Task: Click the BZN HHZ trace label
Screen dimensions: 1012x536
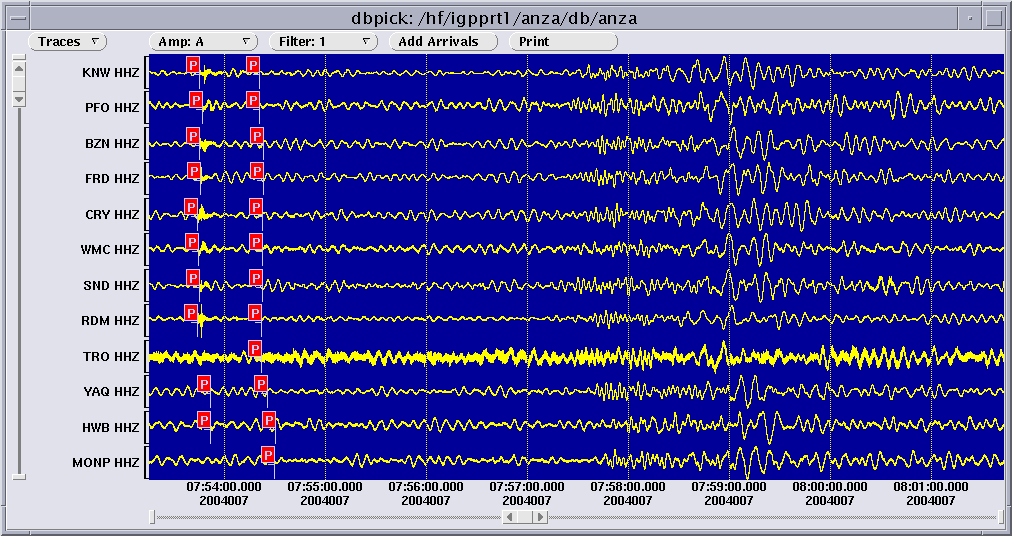Action: click(112, 143)
